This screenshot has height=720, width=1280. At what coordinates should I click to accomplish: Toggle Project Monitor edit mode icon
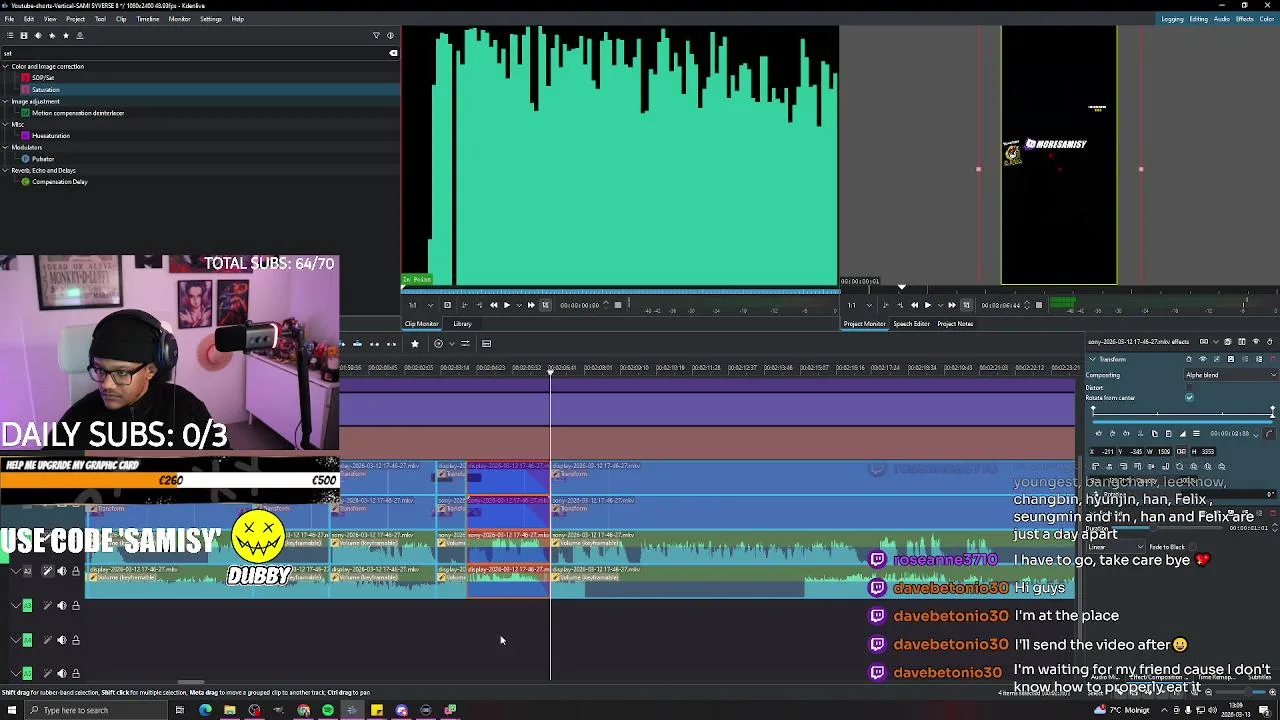point(967,305)
